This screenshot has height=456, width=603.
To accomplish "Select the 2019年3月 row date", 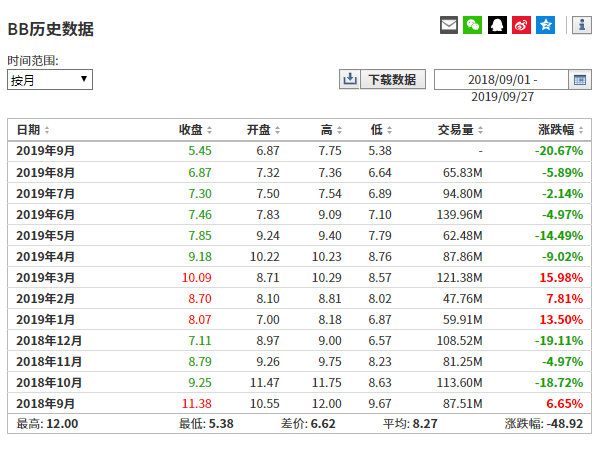I will pos(45,278).
